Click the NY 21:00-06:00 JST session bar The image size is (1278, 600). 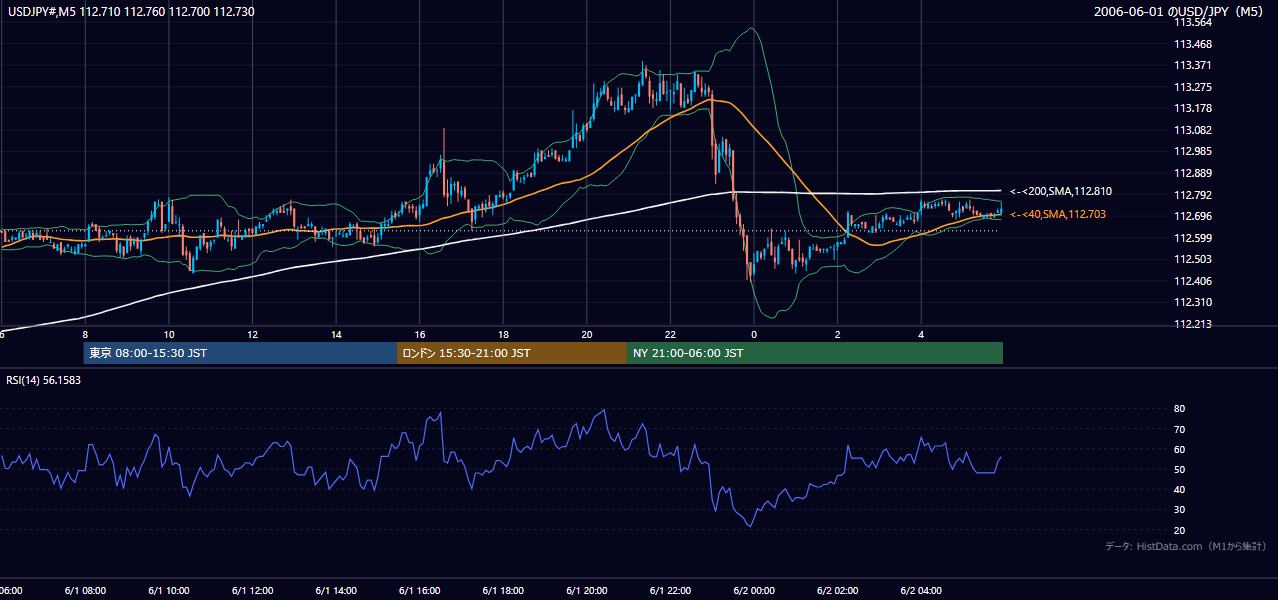(x=815, y=353)
